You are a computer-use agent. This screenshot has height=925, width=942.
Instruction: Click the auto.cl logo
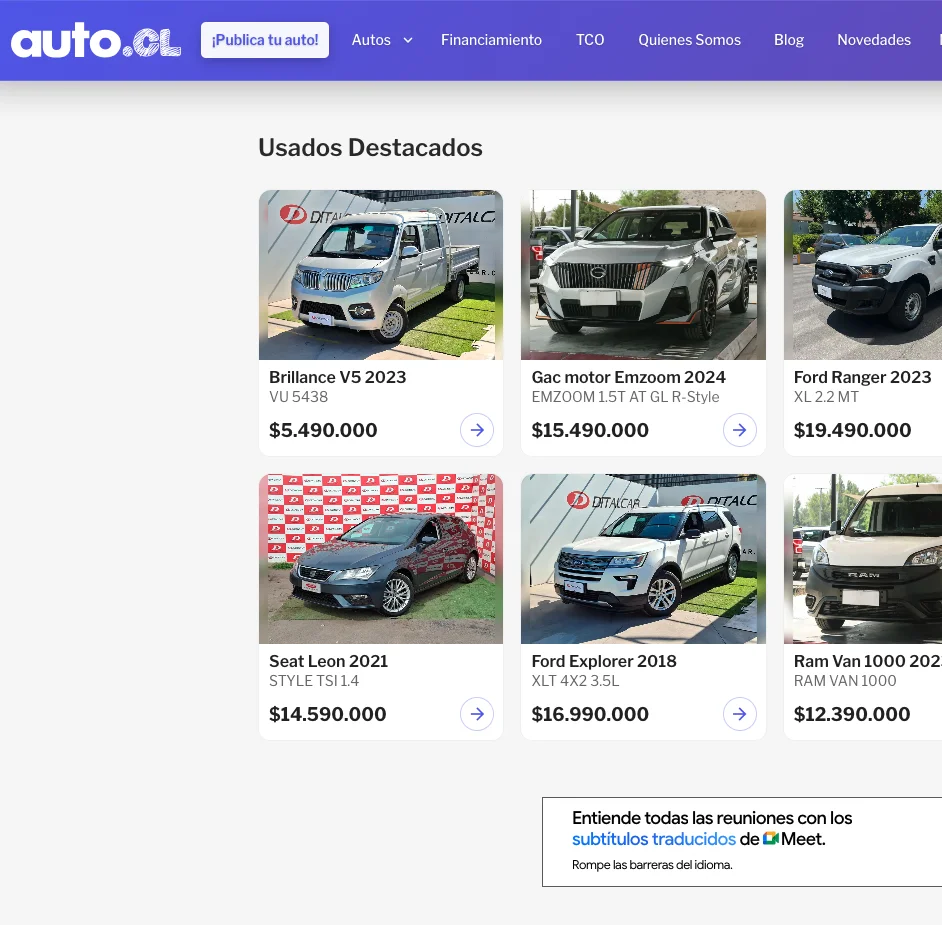click(95, 40)
